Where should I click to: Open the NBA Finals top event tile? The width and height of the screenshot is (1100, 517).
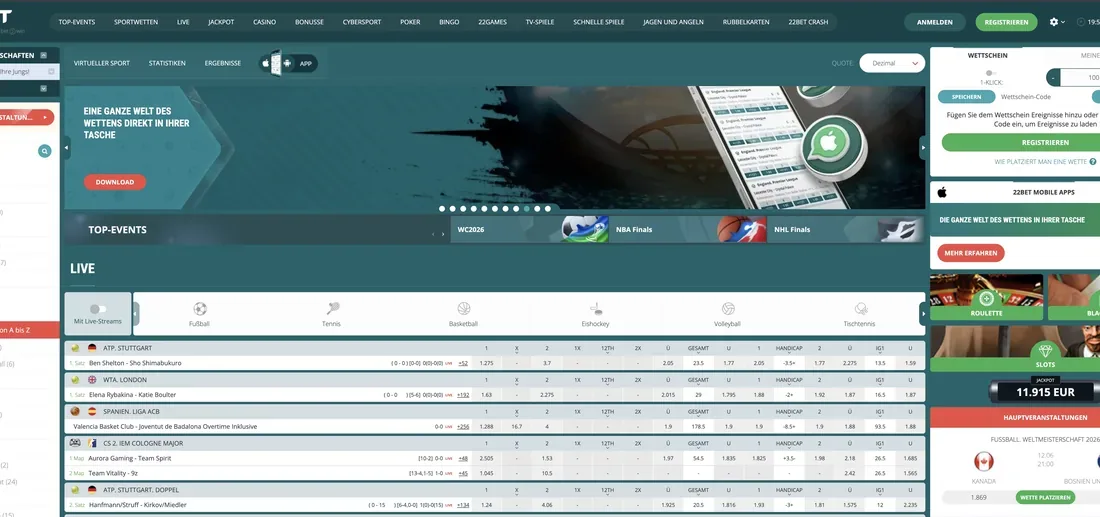(x=688, y=229)
